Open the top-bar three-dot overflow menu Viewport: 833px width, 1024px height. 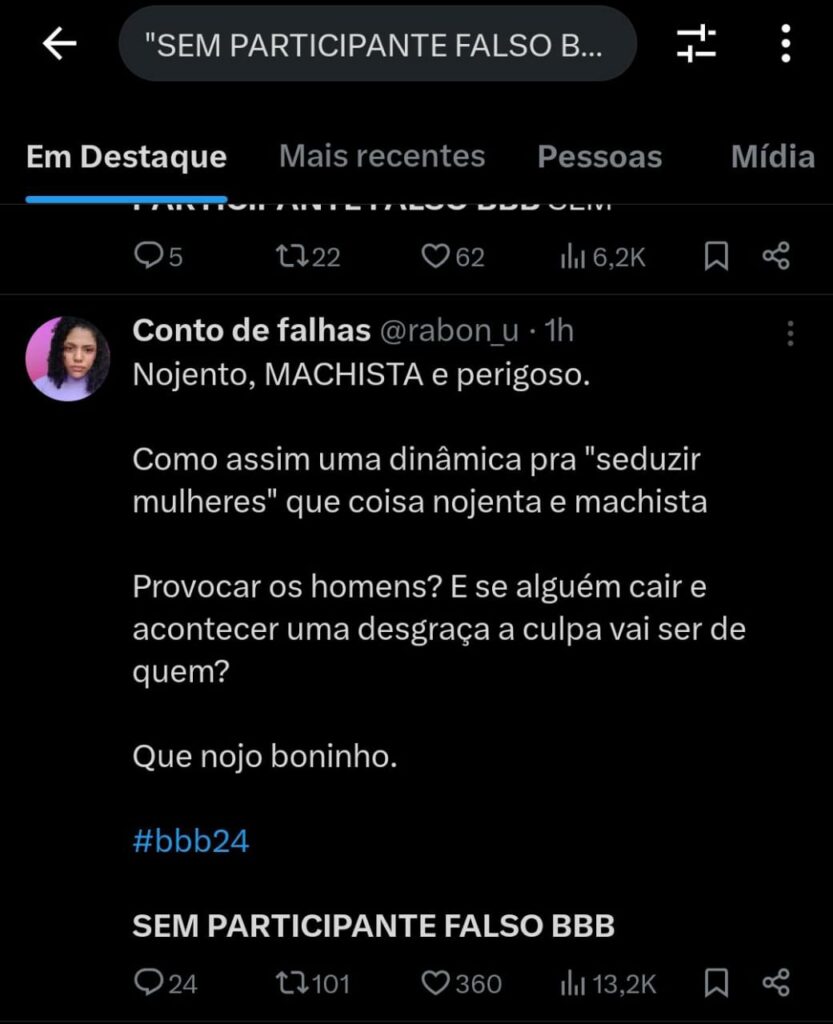[786, 44]
